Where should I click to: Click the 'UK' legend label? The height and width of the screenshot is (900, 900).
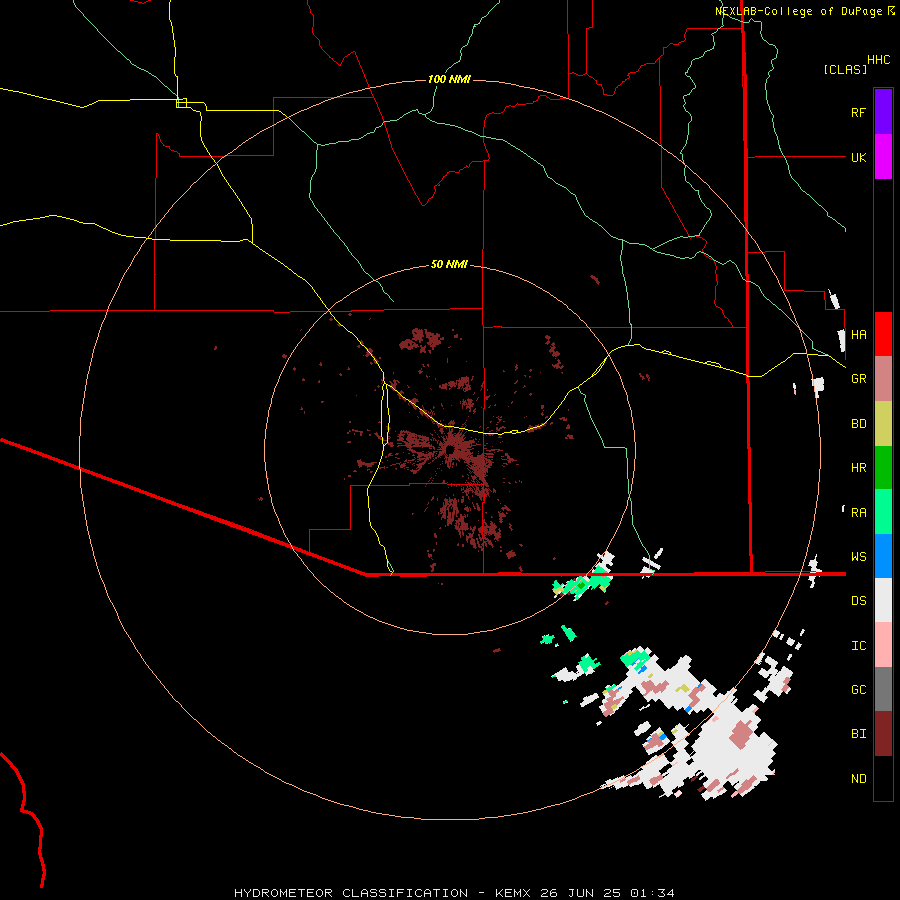pos(858,157)
